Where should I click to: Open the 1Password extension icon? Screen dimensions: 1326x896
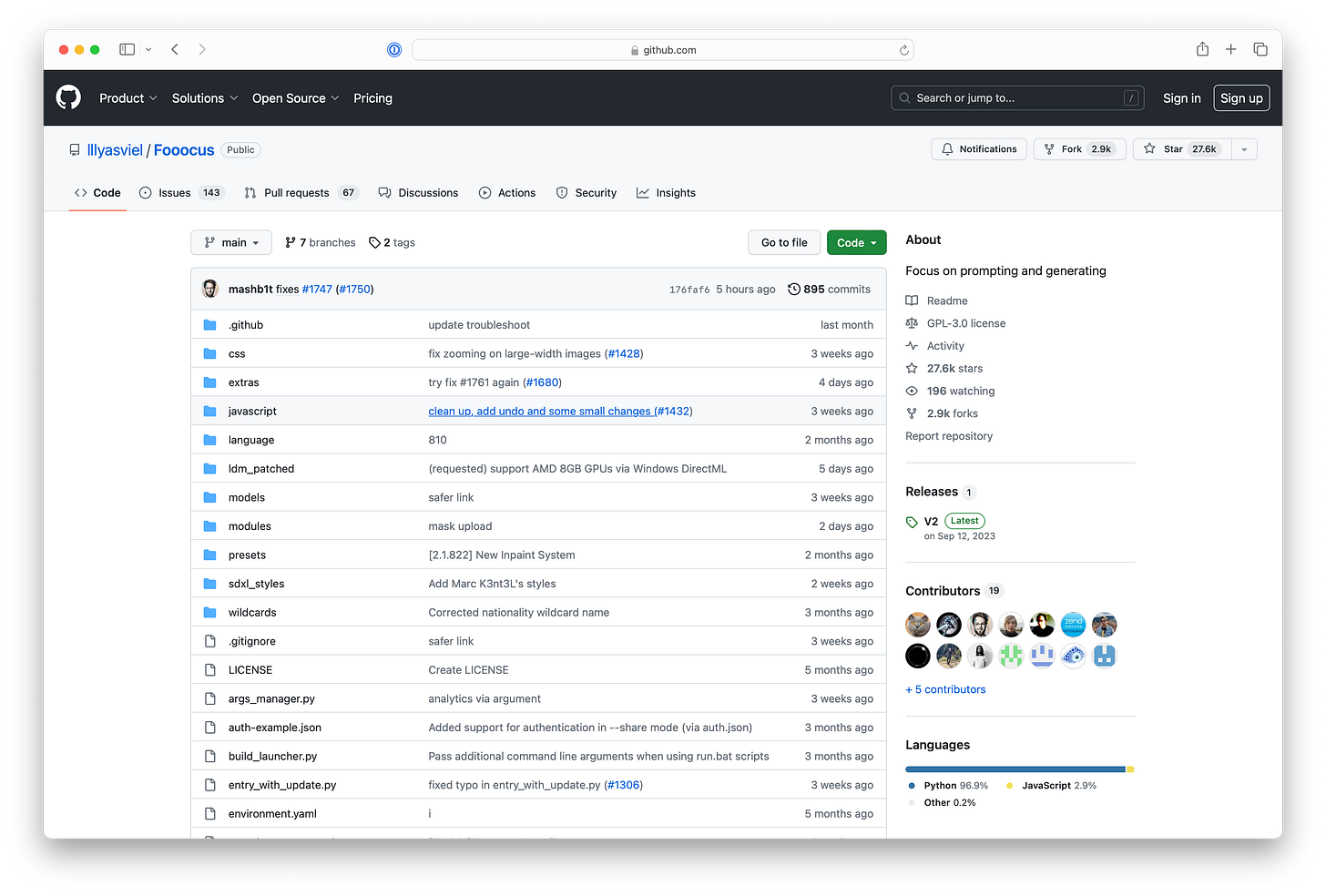(394, 50)
